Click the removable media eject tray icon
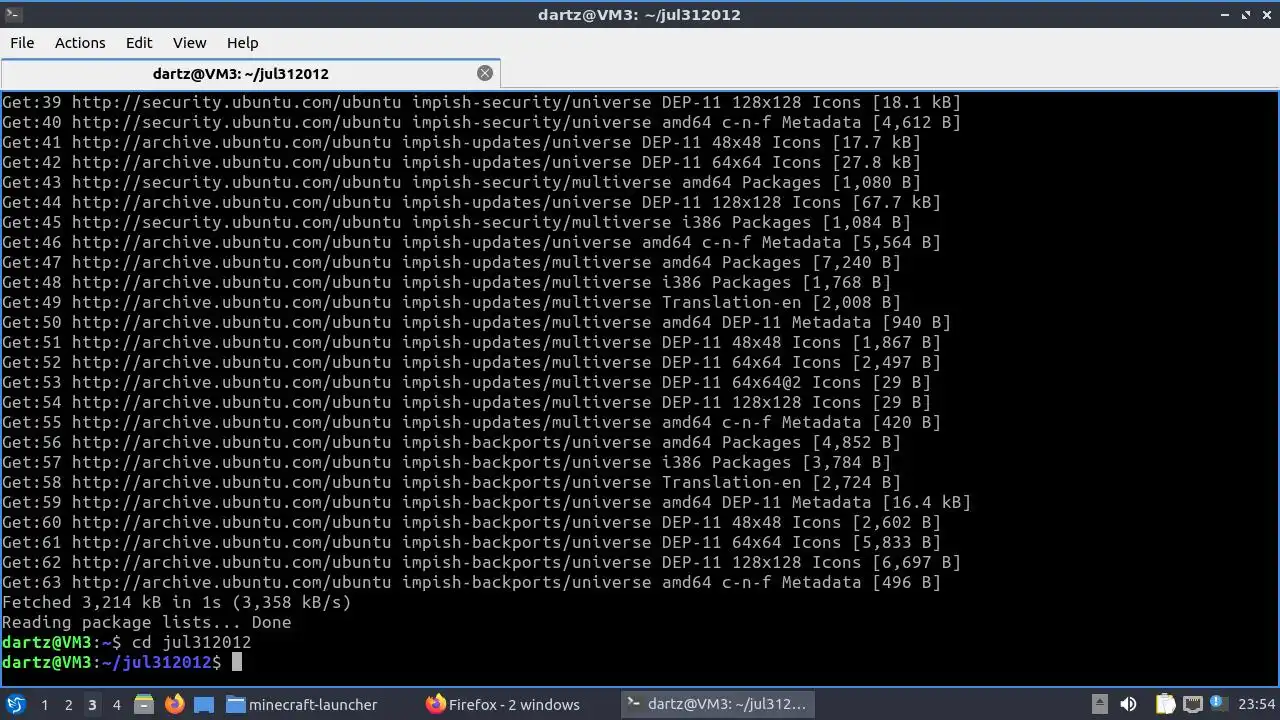 click(x=1099, y=704)
